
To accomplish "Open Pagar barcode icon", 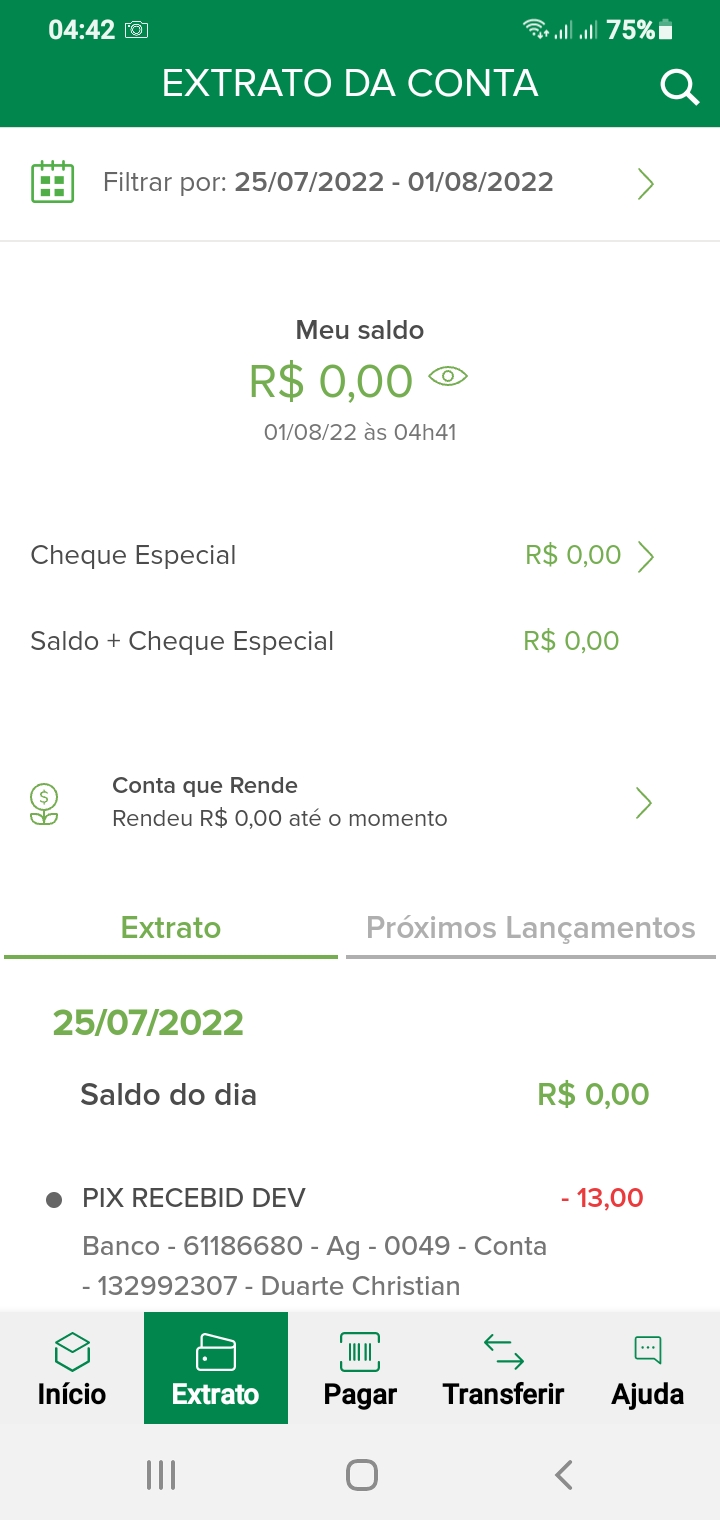I will click(360, 1352).
